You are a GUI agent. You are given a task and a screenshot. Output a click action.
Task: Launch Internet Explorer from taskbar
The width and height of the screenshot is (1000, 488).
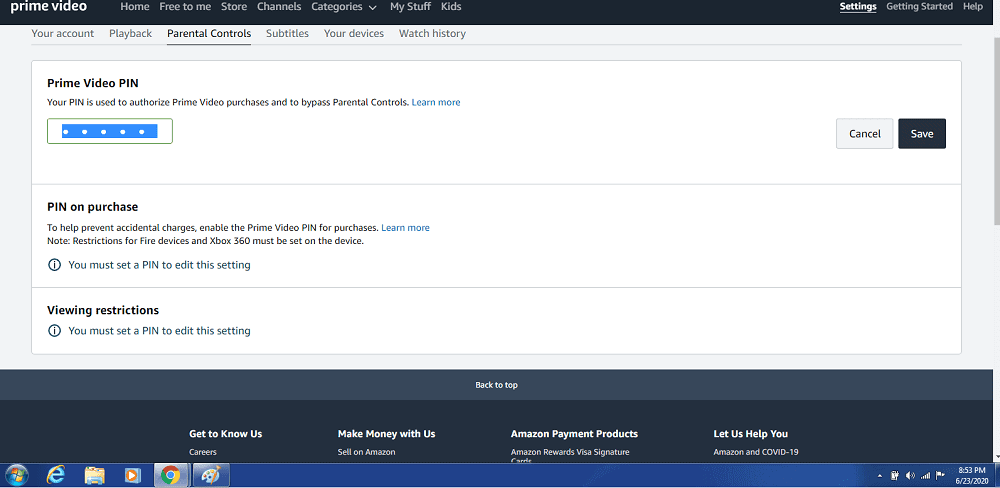coord(55,475)
